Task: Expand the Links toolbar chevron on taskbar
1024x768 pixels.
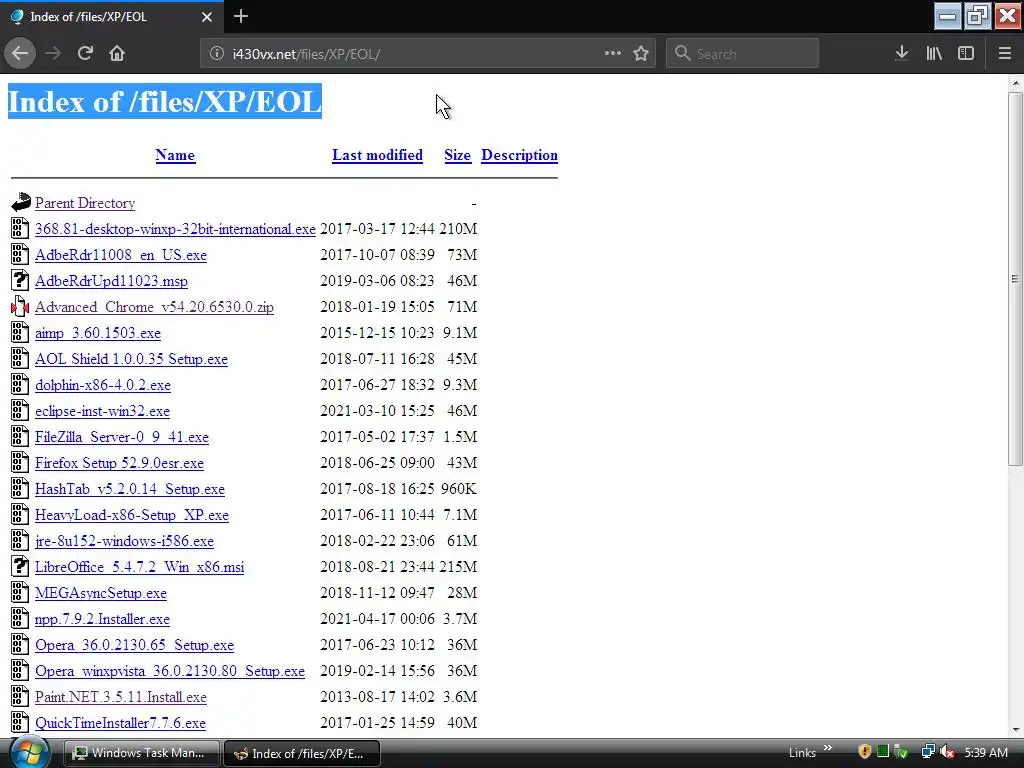Action: pyautogui.click(x=828, y=748)
